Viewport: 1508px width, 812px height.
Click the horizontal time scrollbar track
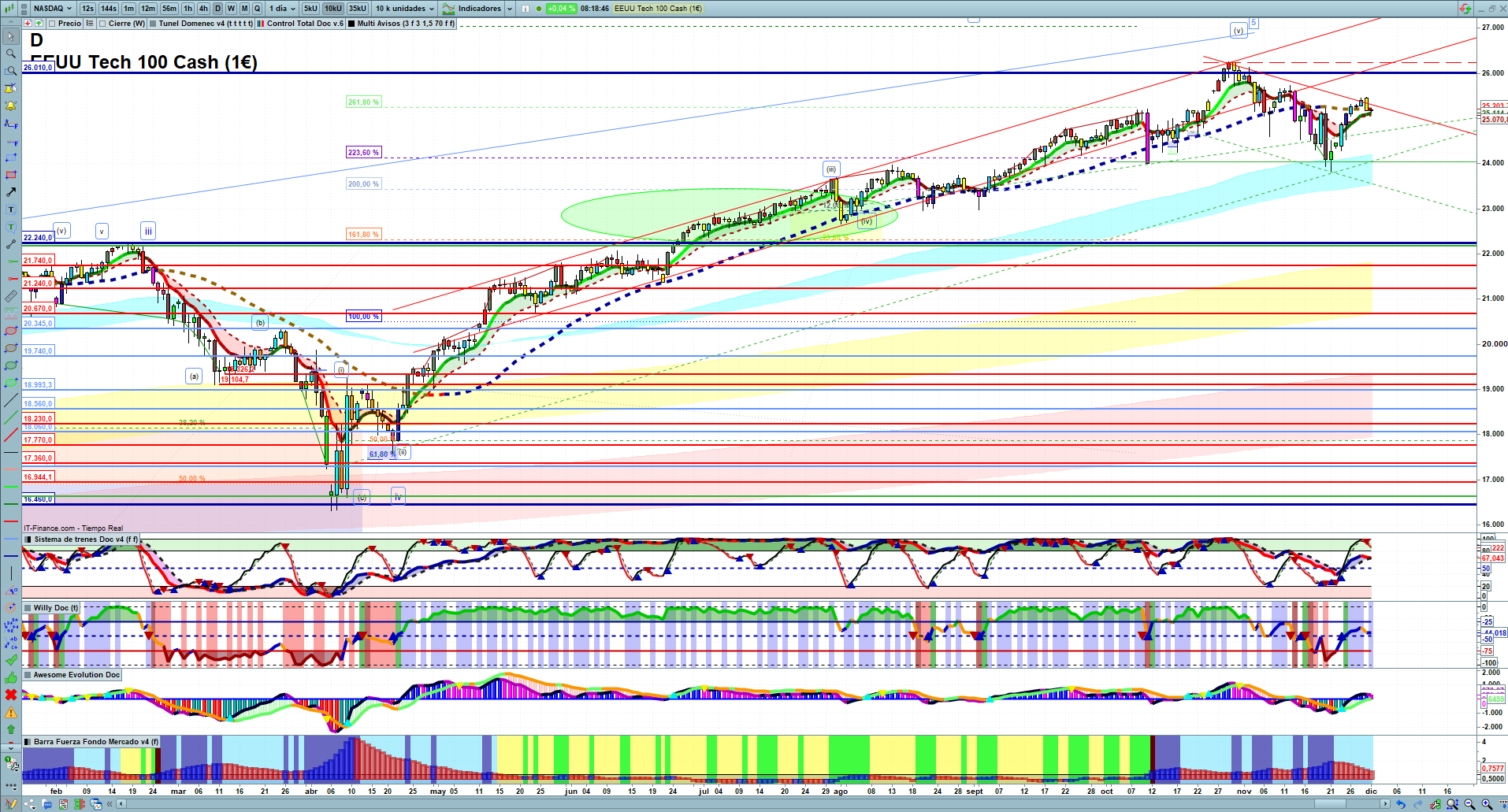pos(752,804)
